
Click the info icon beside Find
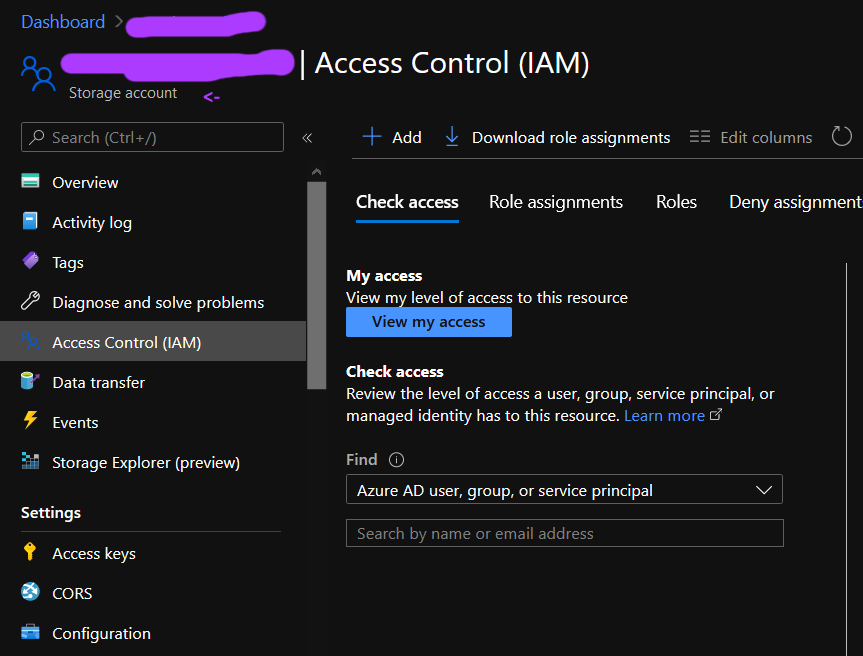[396, 460]
